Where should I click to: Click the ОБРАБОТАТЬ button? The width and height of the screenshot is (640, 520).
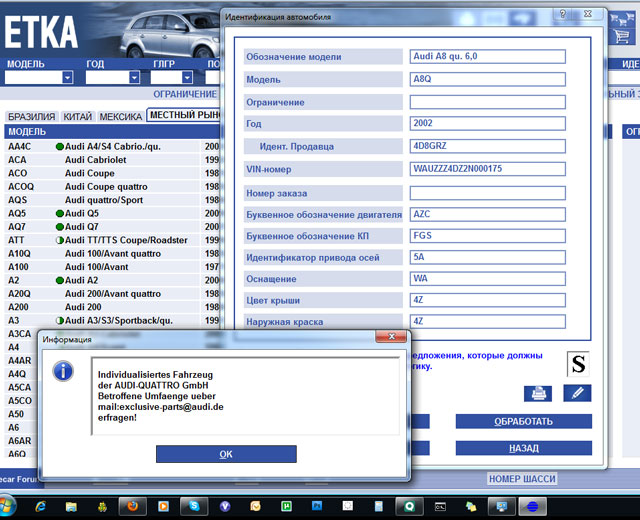(523, 421)
